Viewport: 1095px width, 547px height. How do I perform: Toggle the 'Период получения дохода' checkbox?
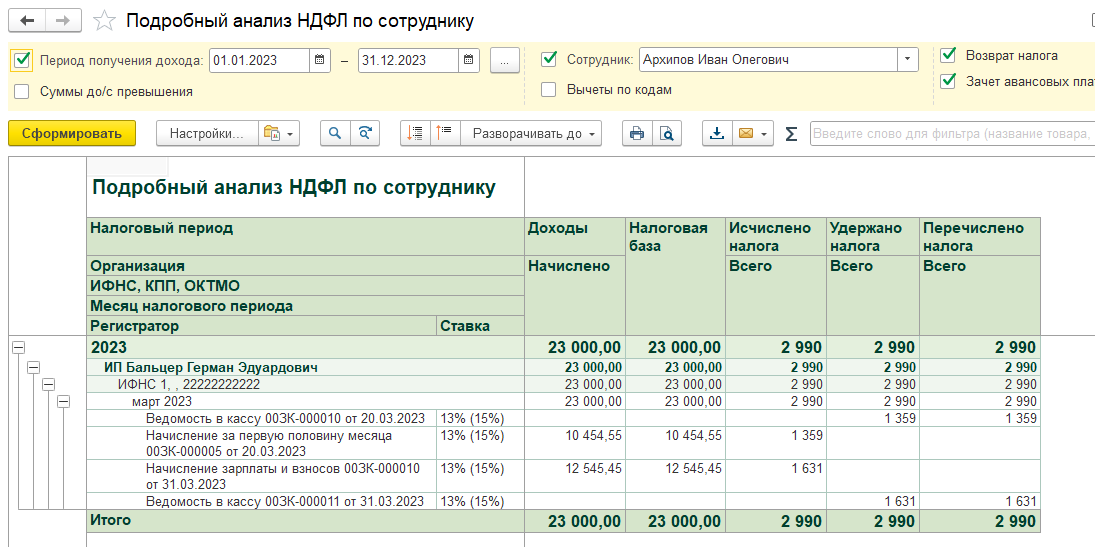22,60
